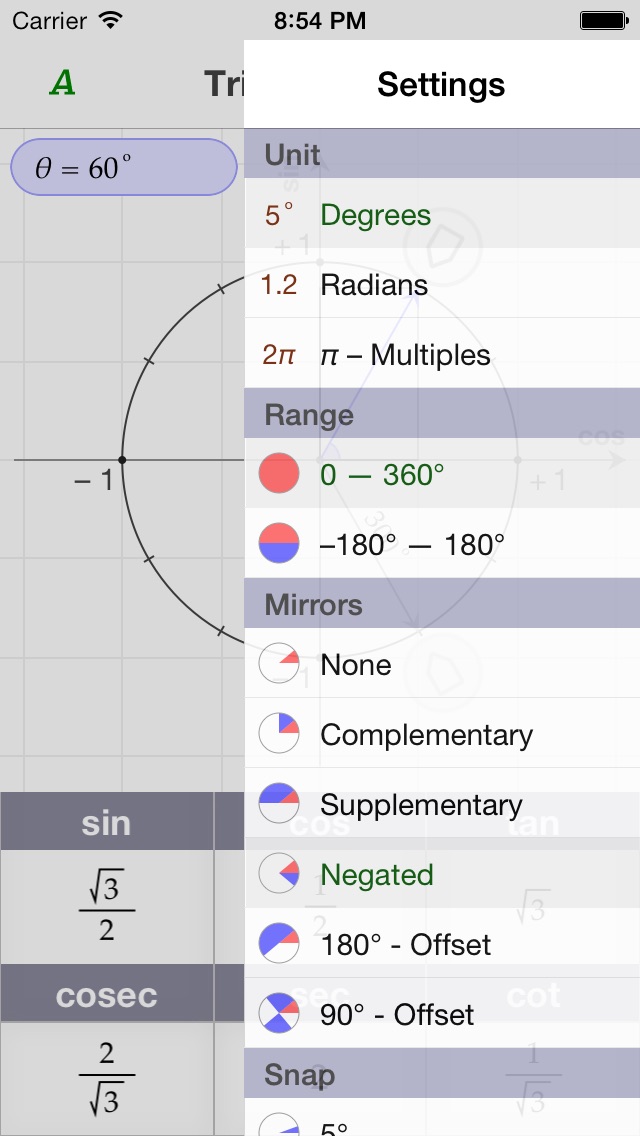Viewport: 640px width, 1136px height.
Task: Tap the θ = 60° input field
Action: (x=123, y=166)
